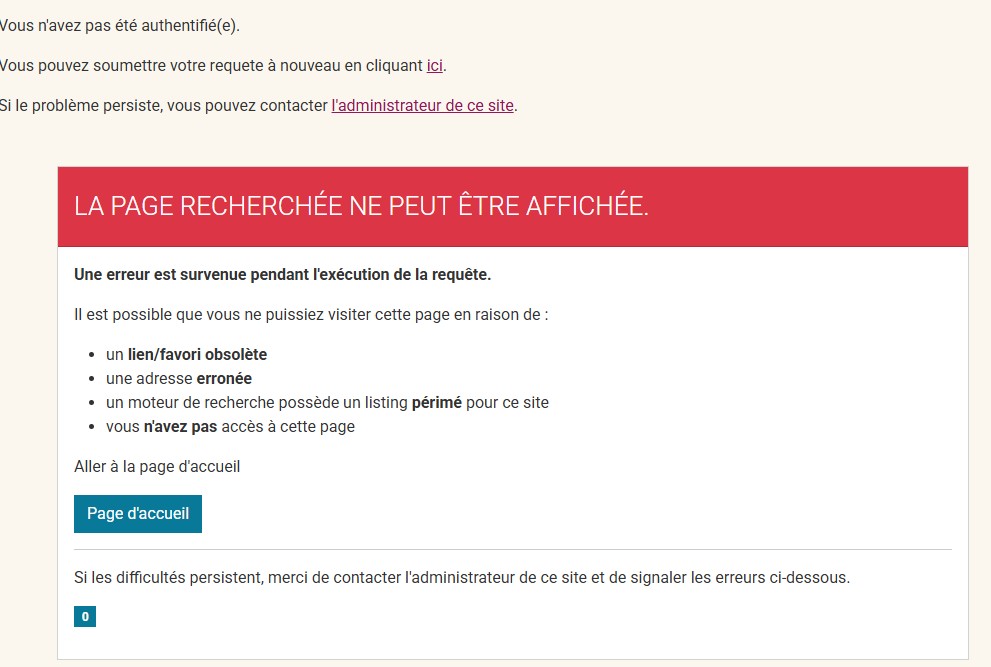Viewport: 991px width, 667px height.
Task: Open the "l'administrateur de ce site" link
Action: (x=422, y=105)
